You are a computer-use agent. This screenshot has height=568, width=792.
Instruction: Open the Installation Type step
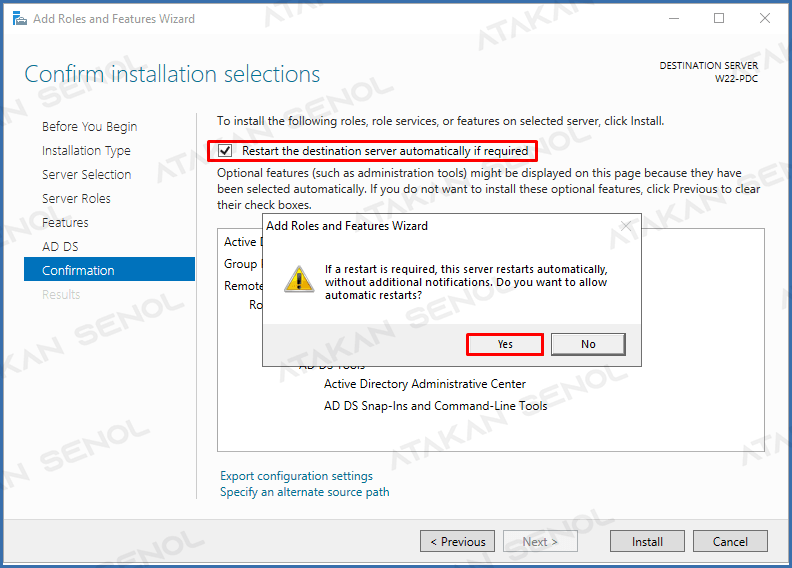click(x=86, y=150)
